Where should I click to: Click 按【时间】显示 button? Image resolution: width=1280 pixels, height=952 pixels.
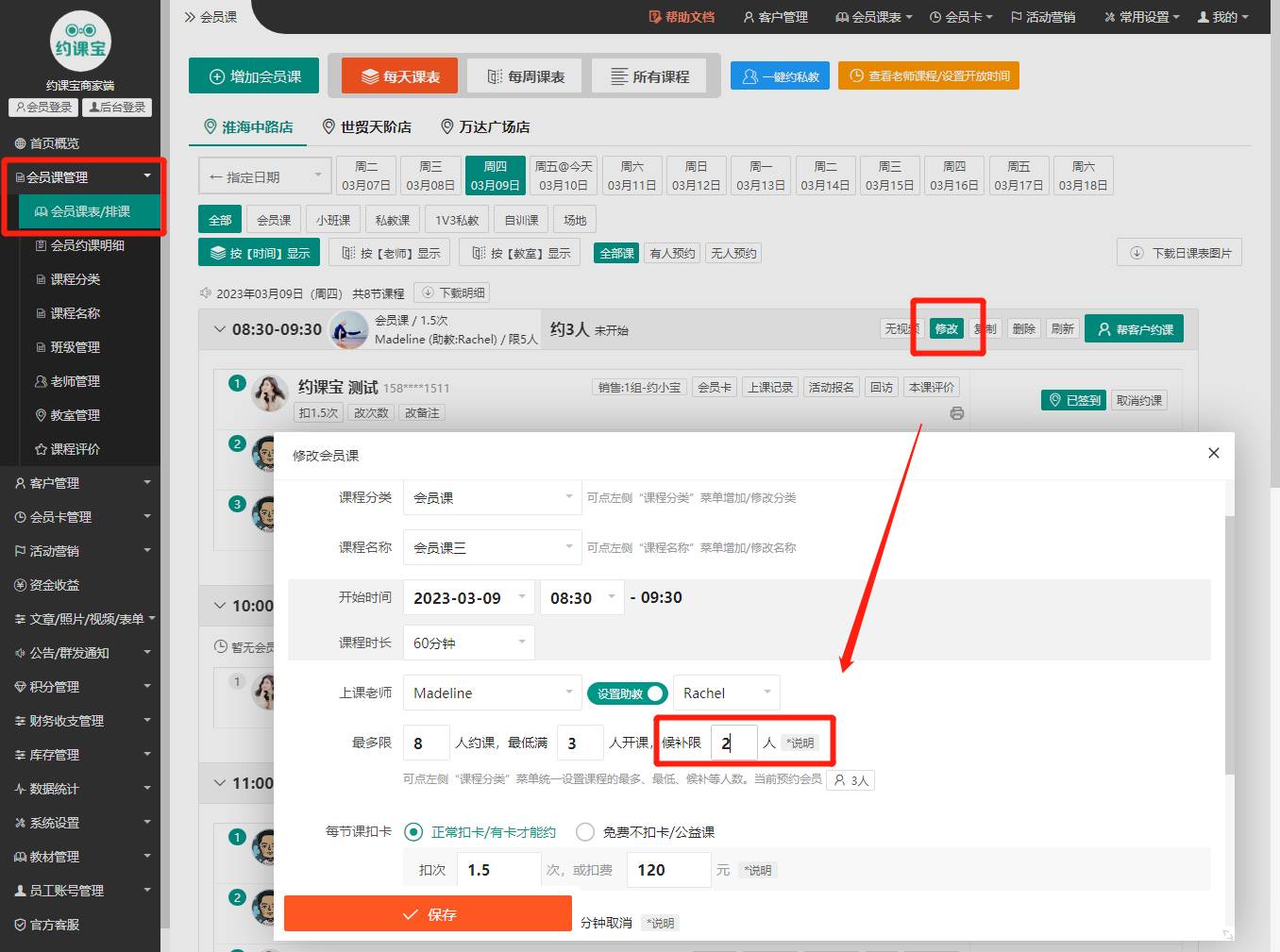(x=260, y=253)
